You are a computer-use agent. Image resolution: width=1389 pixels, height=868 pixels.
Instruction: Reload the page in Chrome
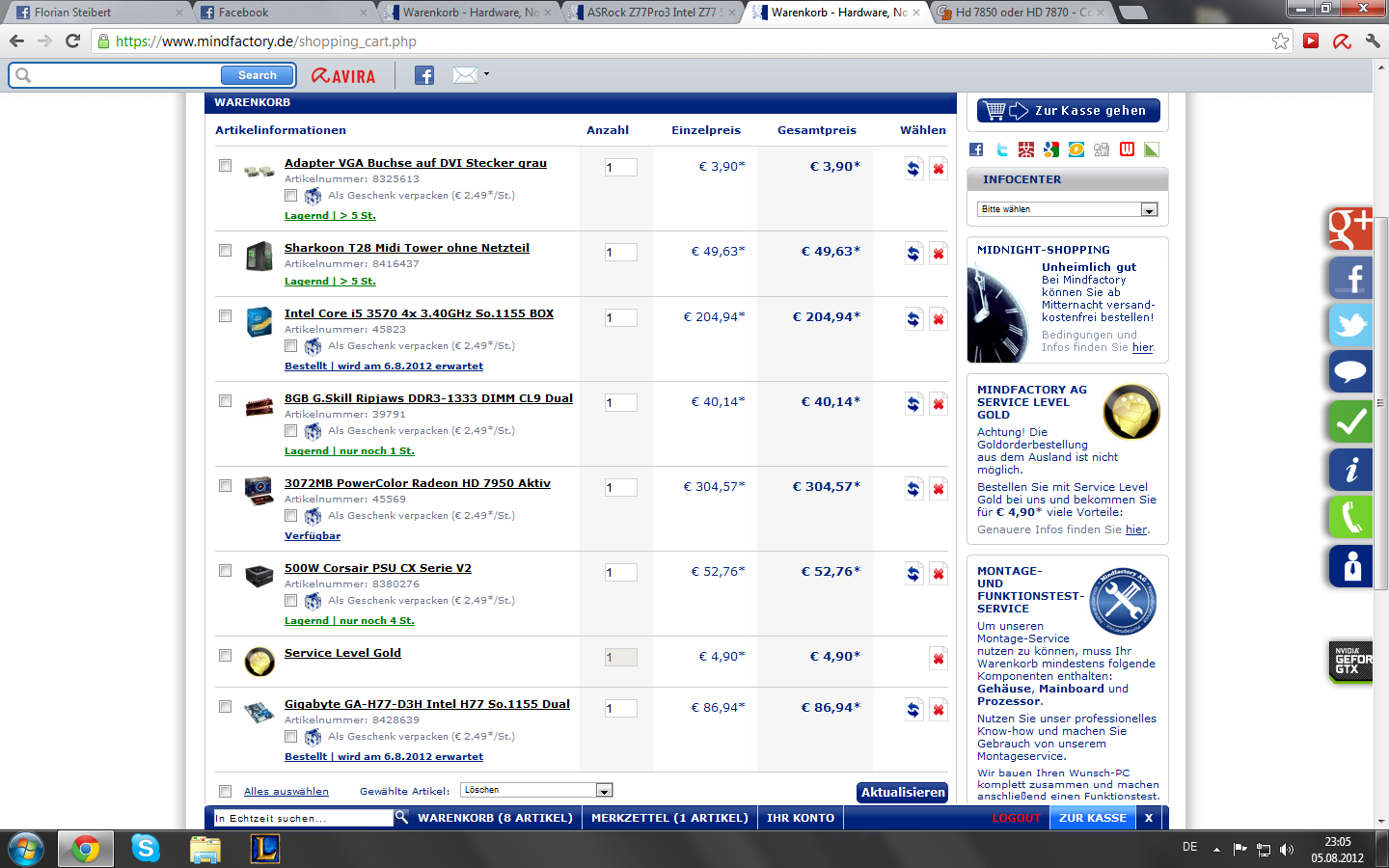(72, 41)
